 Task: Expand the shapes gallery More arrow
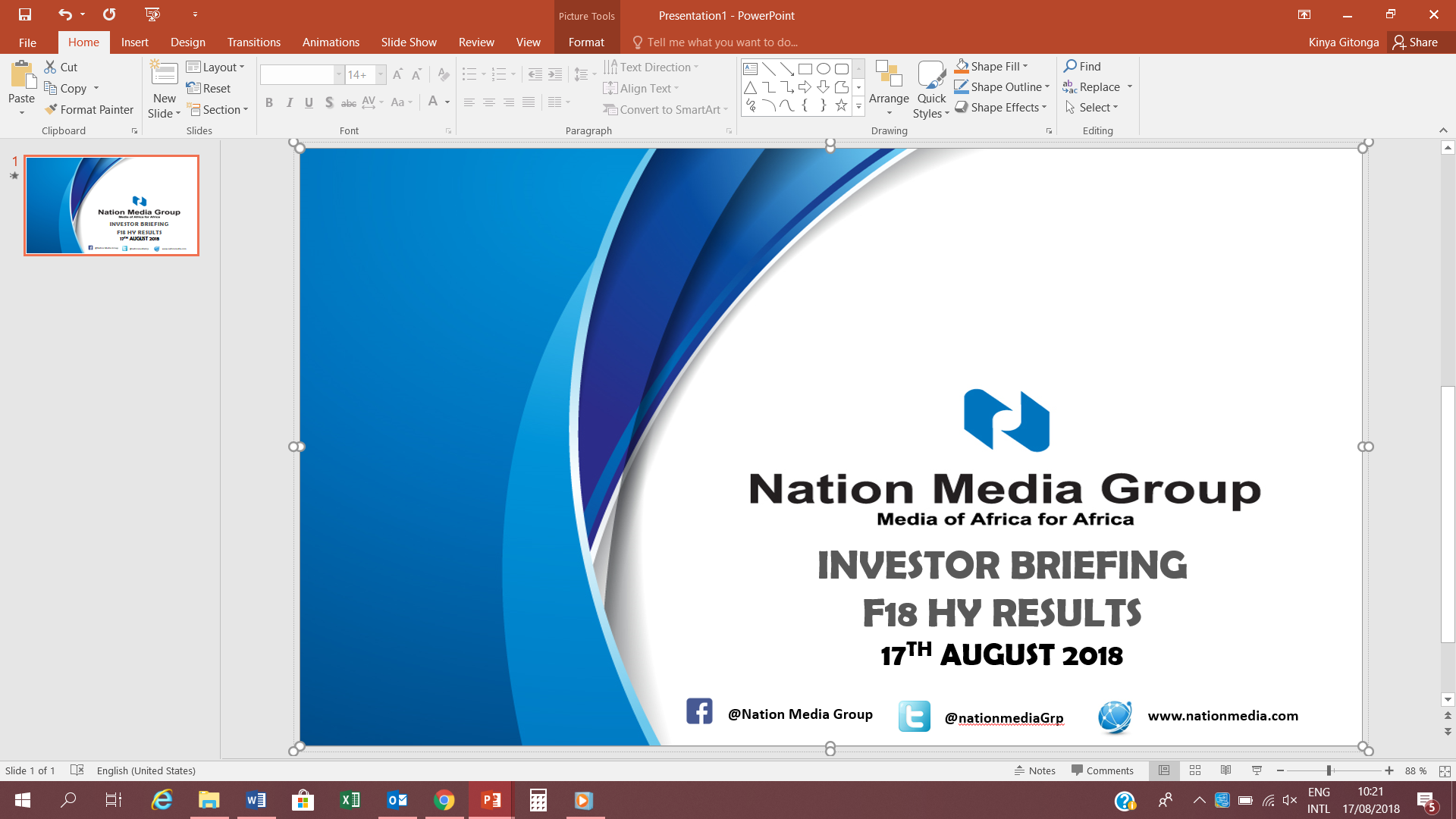tap(858, 107)
